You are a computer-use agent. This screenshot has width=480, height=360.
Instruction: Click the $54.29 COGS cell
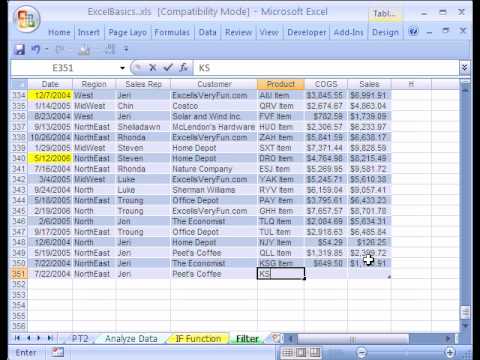coord(326,242)
